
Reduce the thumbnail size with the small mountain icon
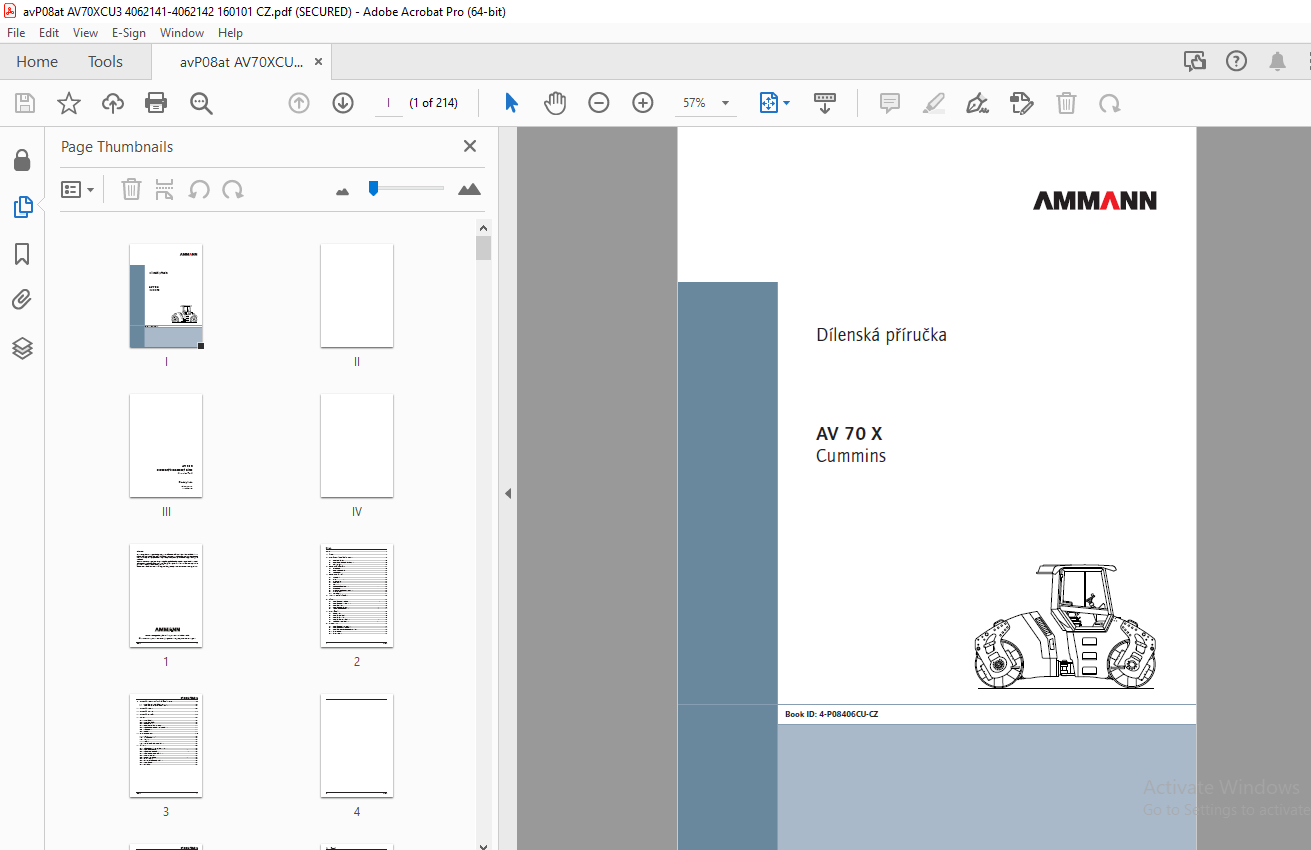tap(343, 190)
